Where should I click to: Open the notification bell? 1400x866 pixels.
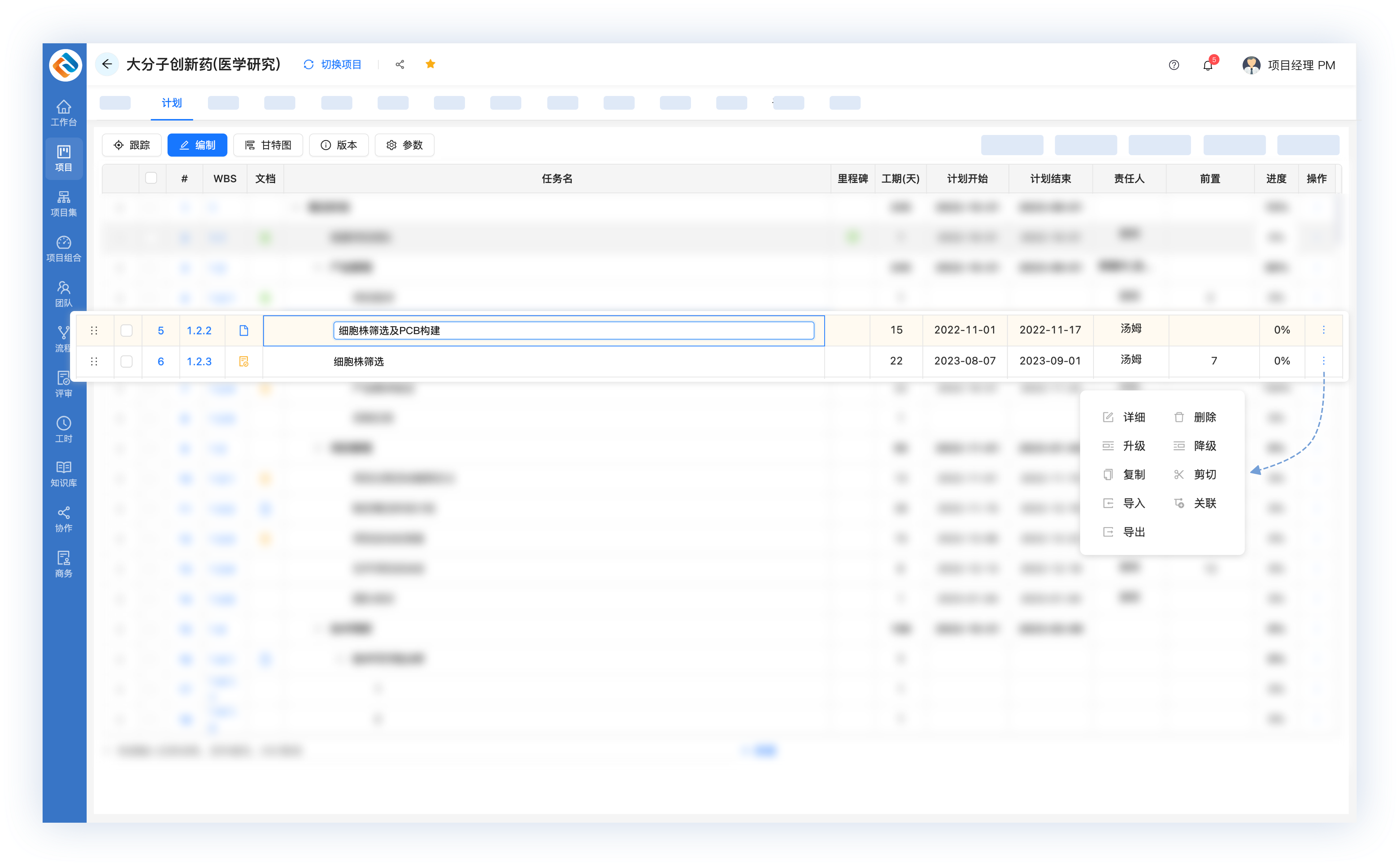click(x=1208, y=65)
